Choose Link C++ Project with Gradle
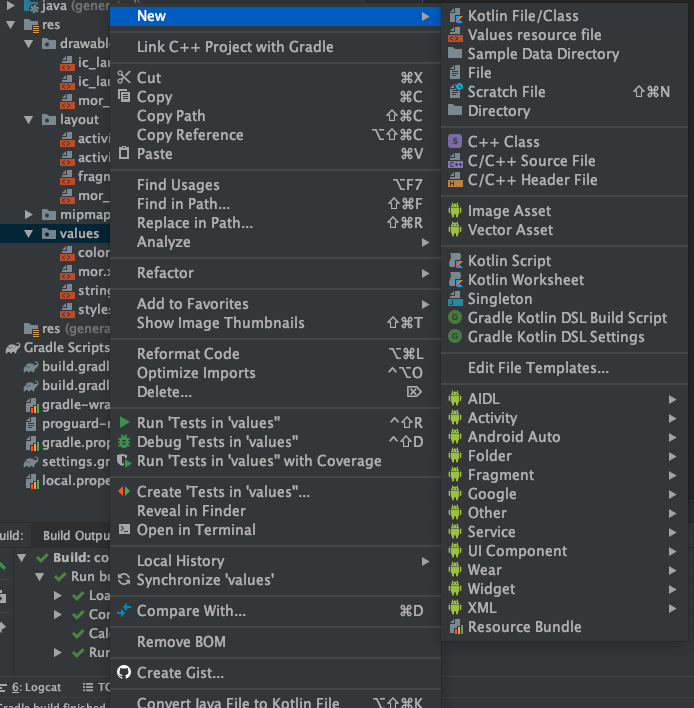Image resolution: width=694 pixels, height=708 pixels. pyautogui.click(x=275, y=47)
